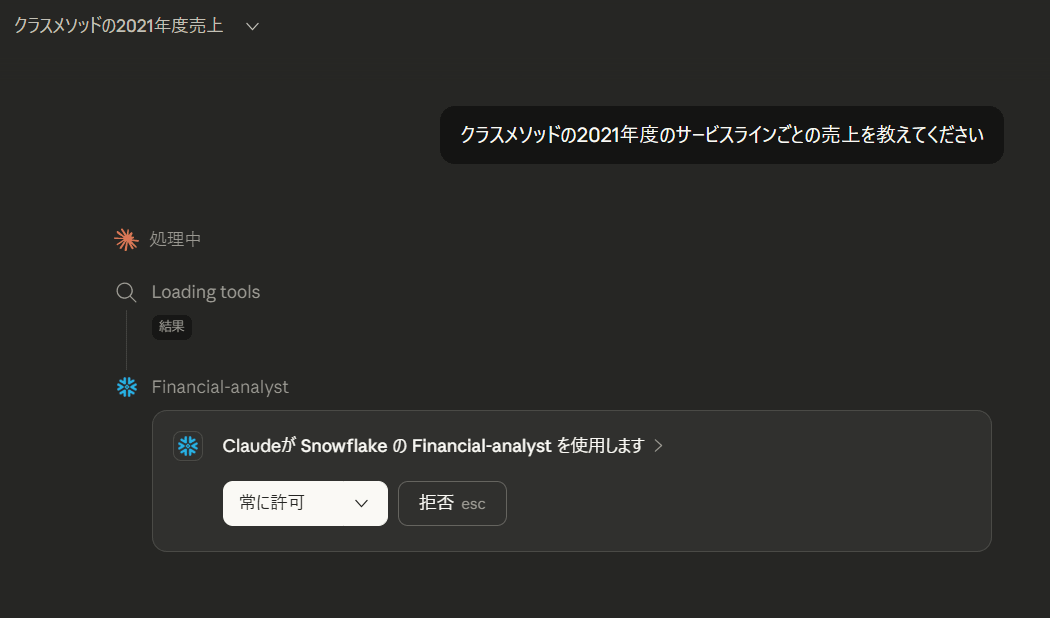
Task: Open the chat title dropdown chevron
Action: coord(252,26)
